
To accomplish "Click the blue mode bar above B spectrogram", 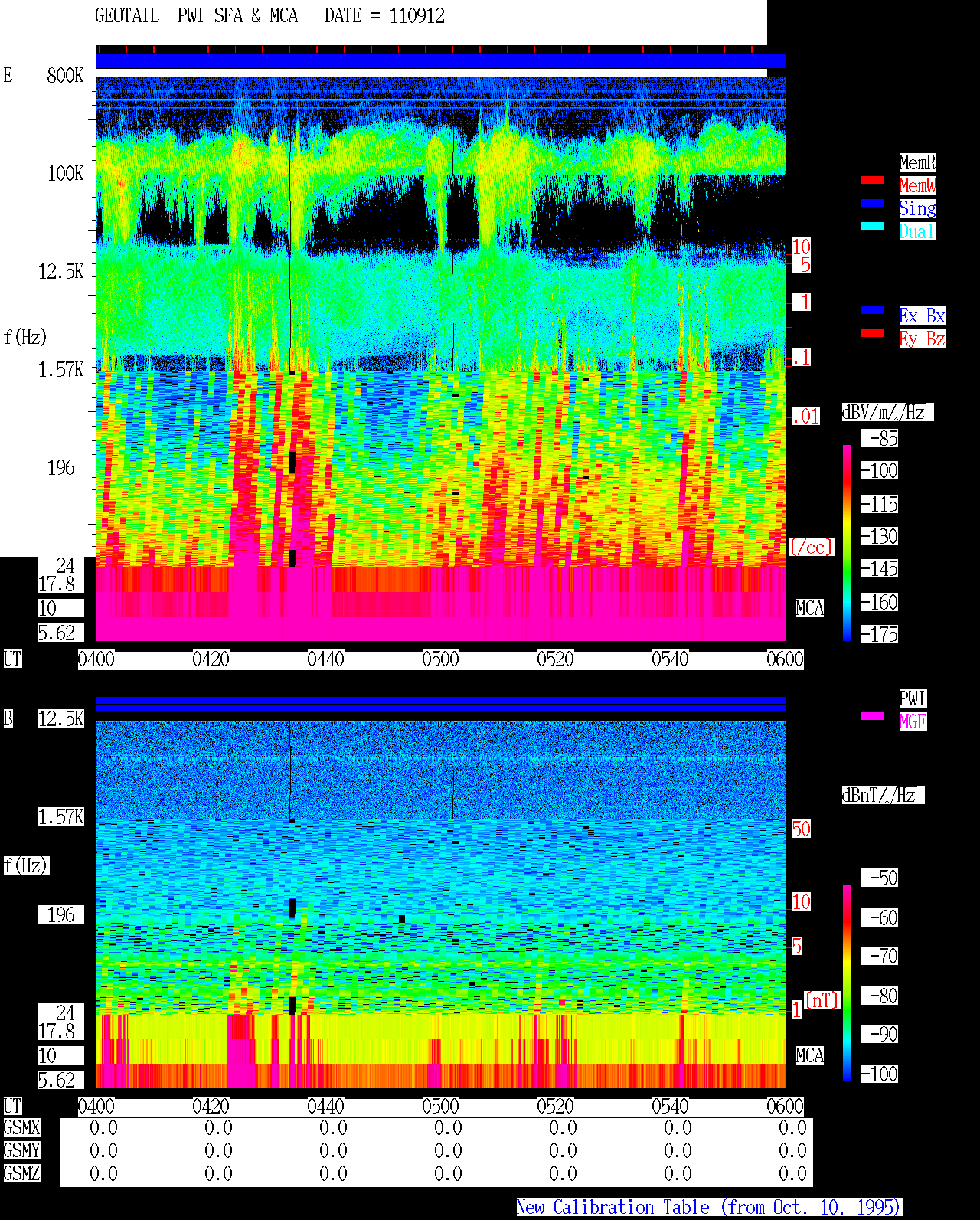I will pos(440,705).
